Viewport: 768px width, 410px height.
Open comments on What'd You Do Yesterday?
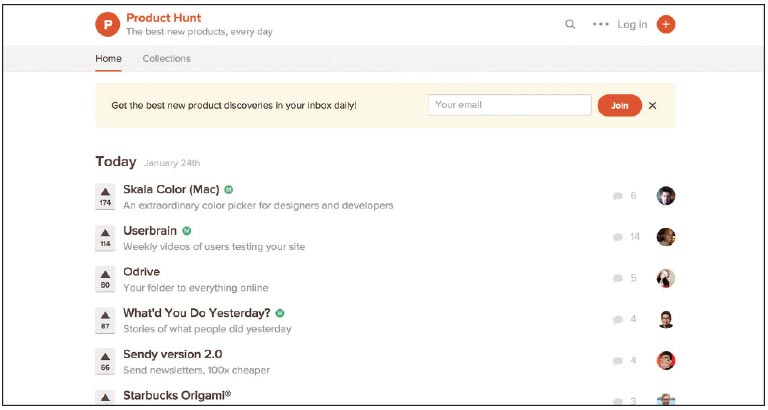(624, 319)
